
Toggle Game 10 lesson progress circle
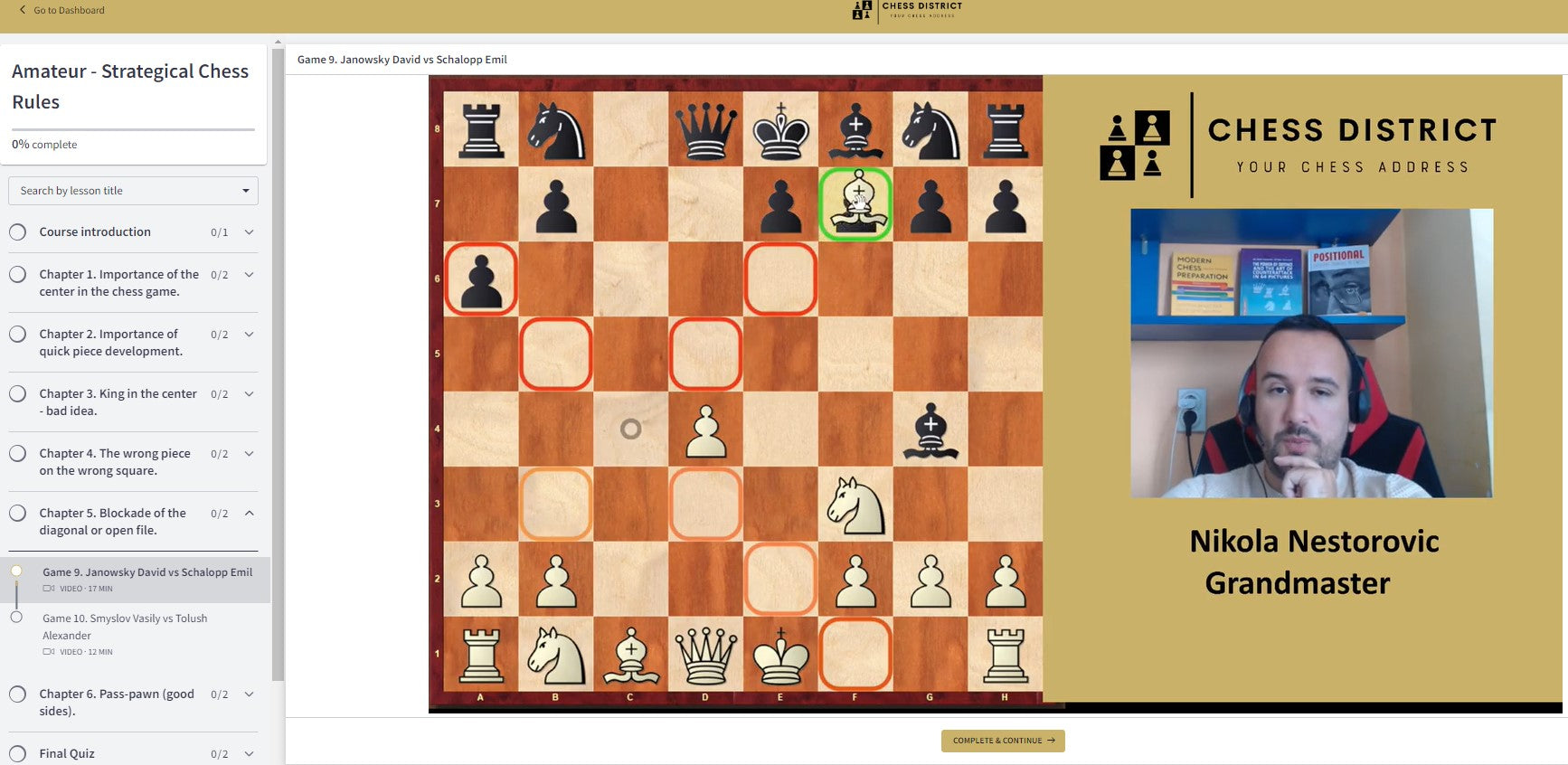coord(16,617)
